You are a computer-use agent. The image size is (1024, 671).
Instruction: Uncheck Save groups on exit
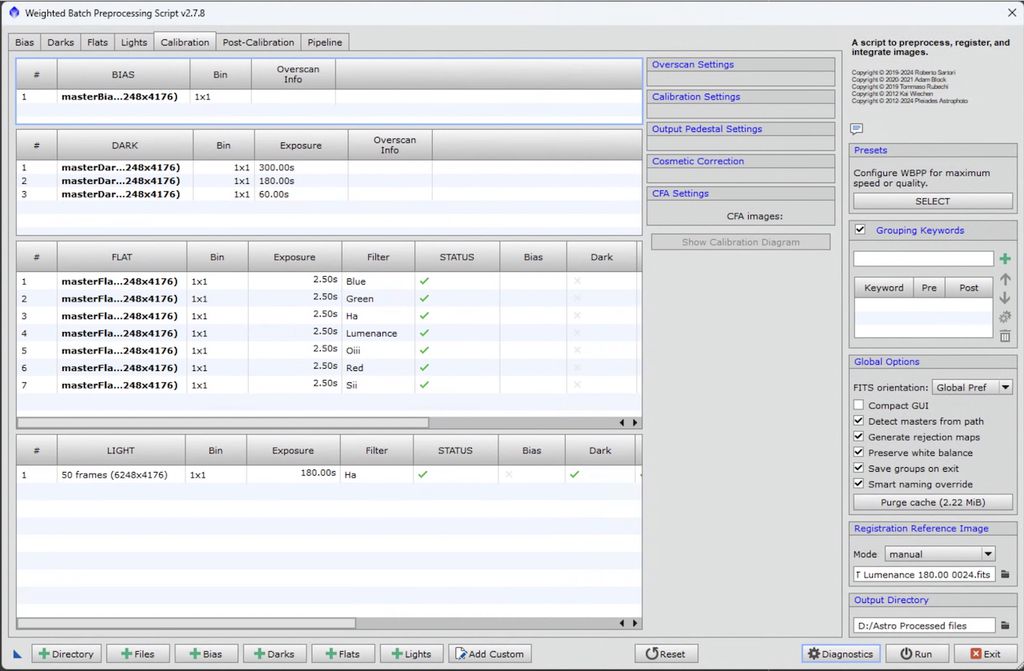coord(859,468)
